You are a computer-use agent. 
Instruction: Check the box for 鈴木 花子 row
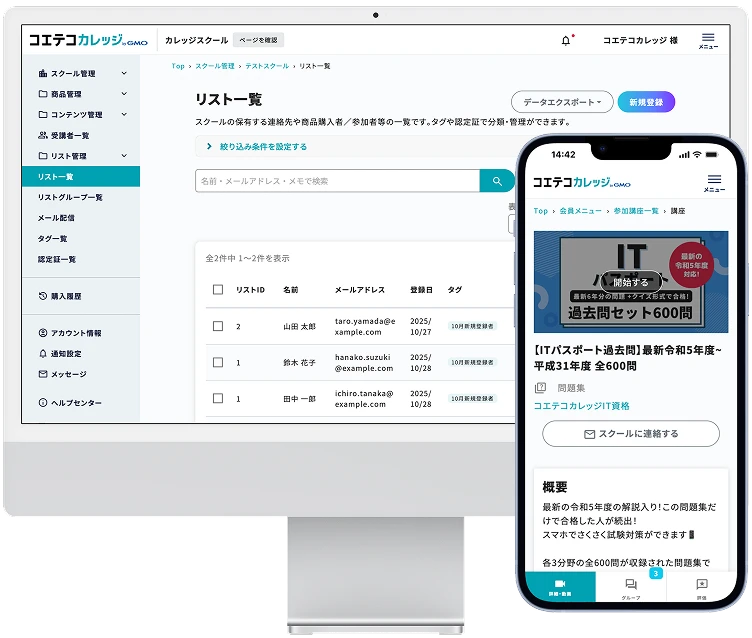click(218, 362)
